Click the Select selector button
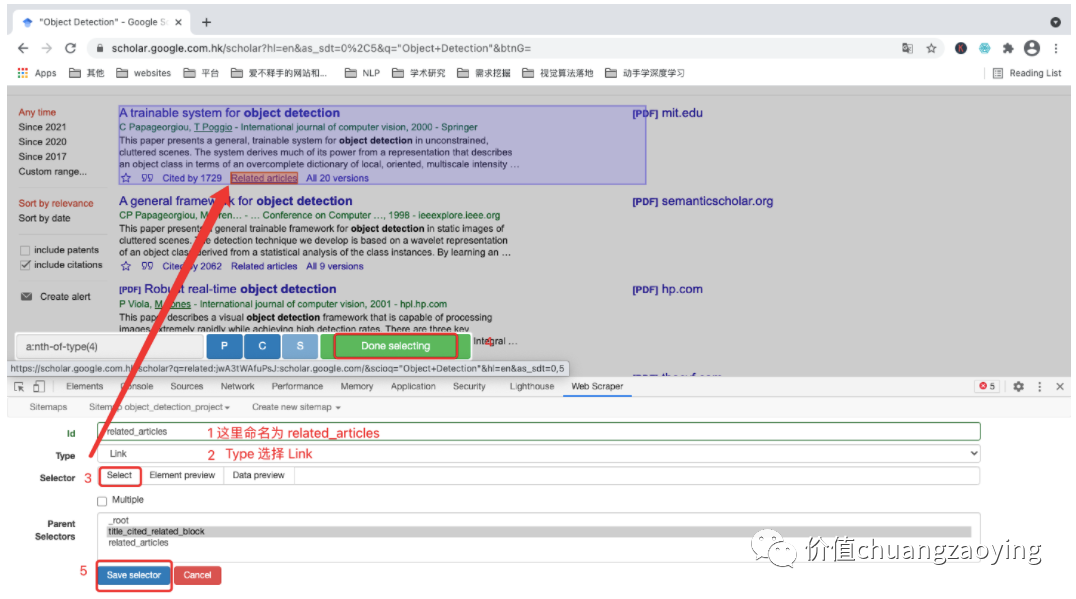Image resolution: width=1076 pixels, height=599 pixels. [x=119, y=475]
